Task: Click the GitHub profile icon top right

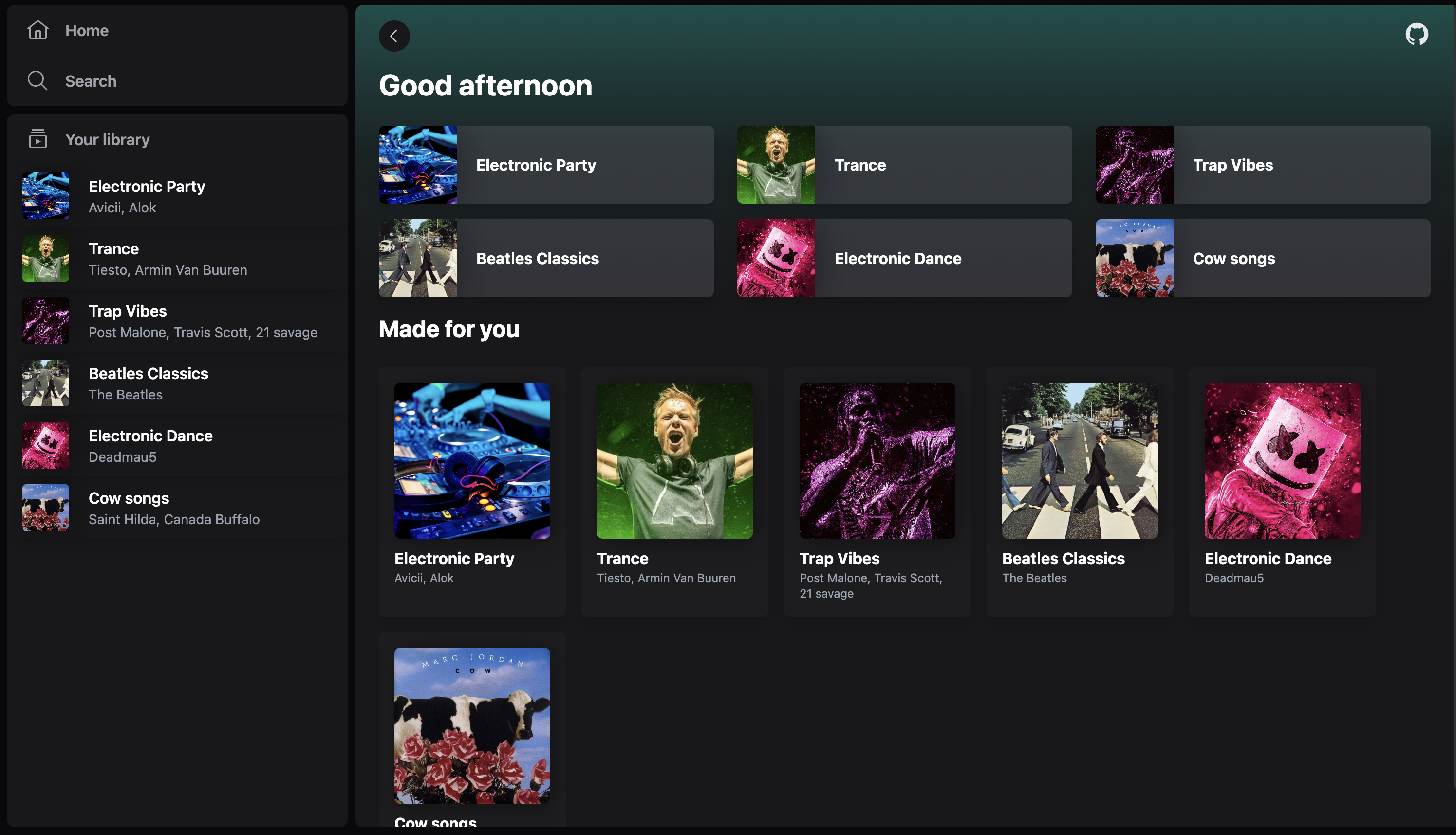Action: point(1416,35)
